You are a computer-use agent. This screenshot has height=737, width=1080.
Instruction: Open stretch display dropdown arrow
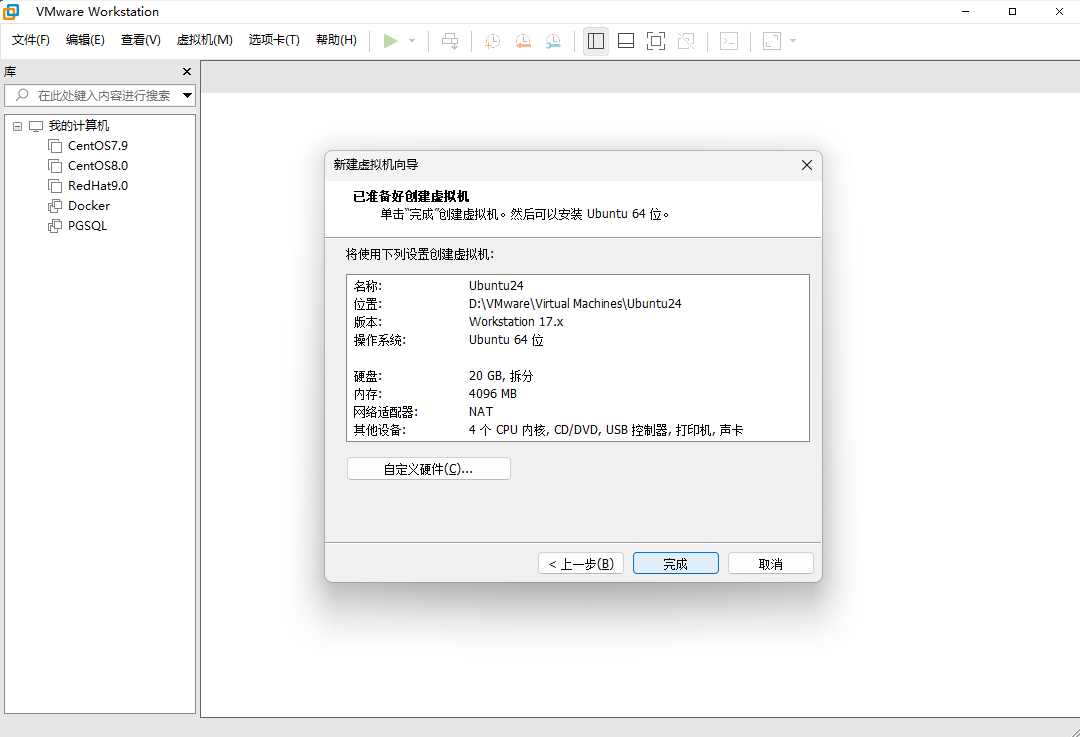click(793, 41)
